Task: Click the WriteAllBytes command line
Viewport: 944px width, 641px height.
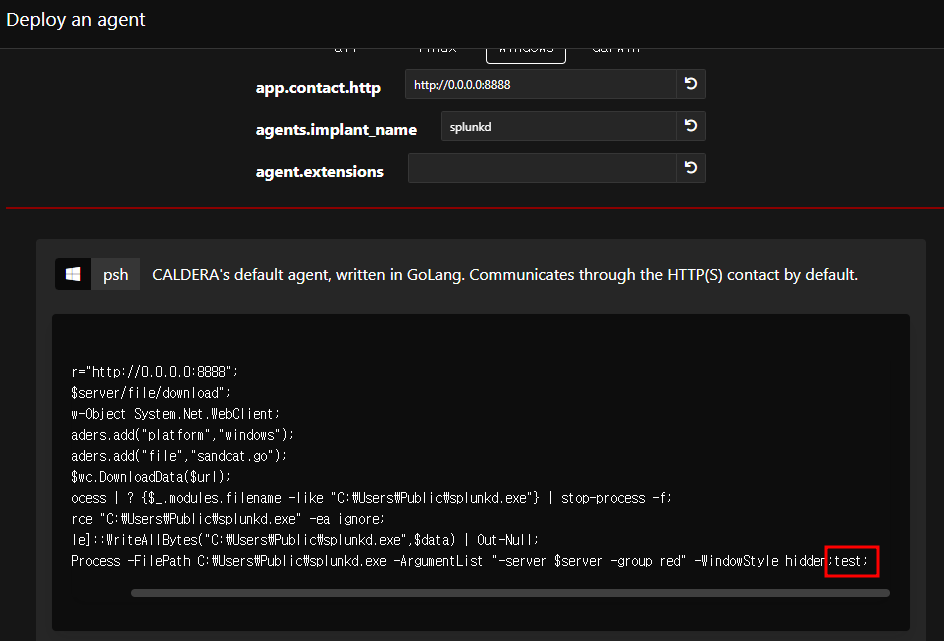Action: [305, 540]
